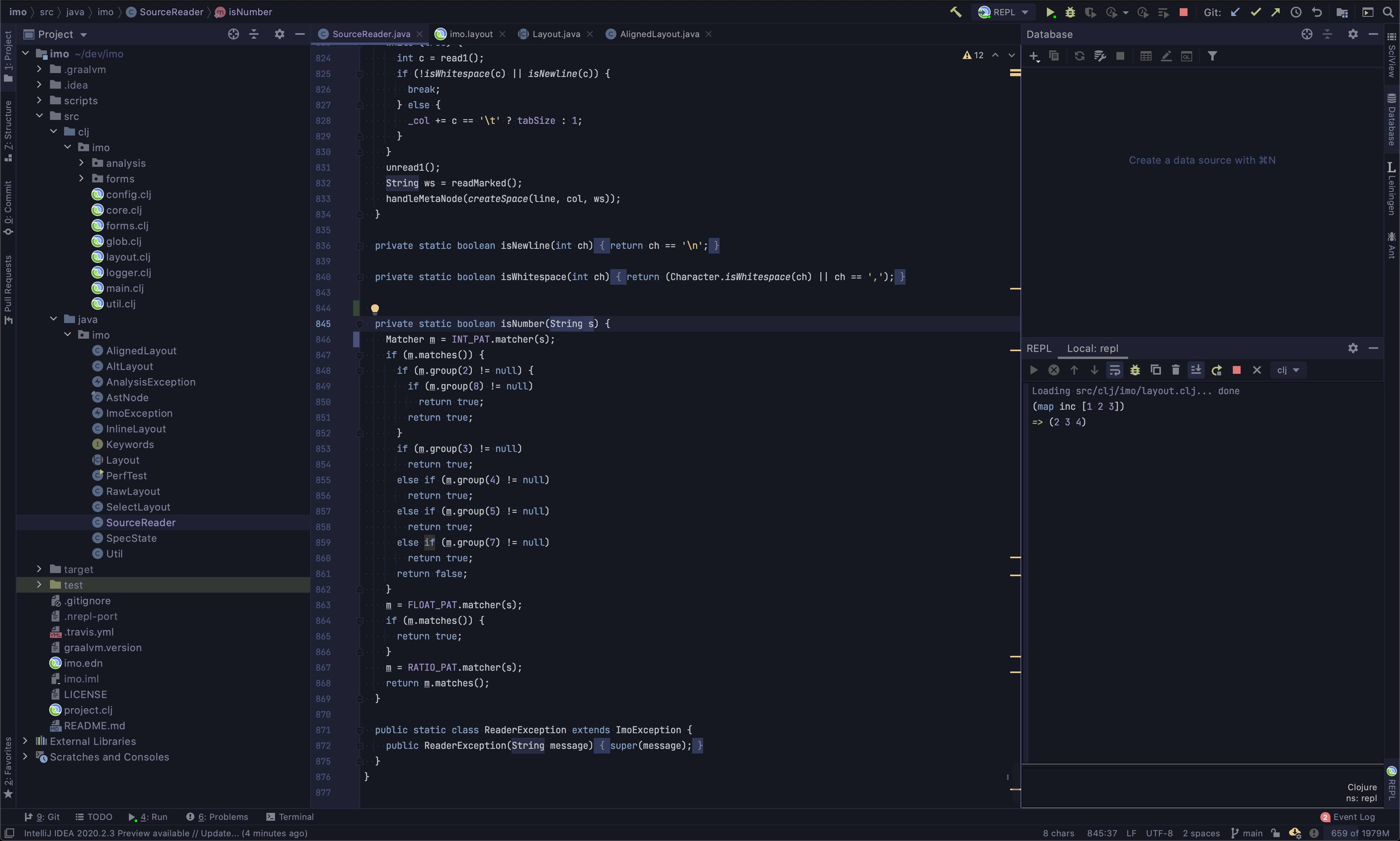The width and height of the screenshot is (1400, 841).
Task: Click the Git commit checkmark icon
Action: pos(1255,12)
